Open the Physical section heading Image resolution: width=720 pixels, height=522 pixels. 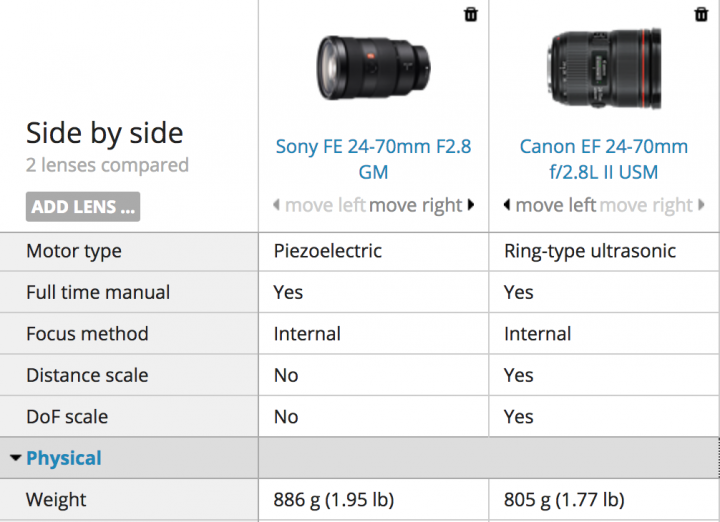point(64,458)
